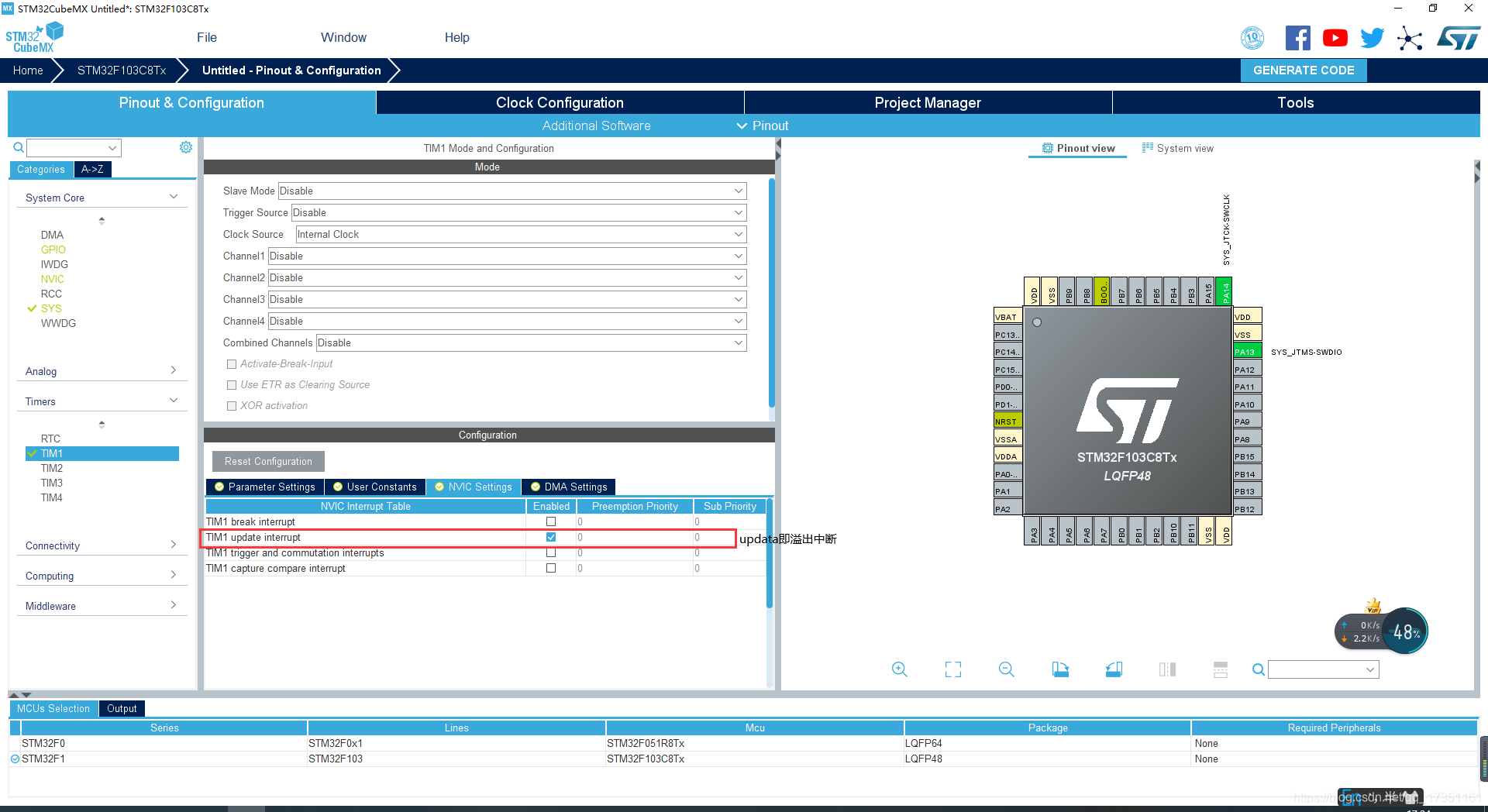Fit the chip view to window
The image size is (1488, 812).
pyautogui.click(x=953, y=669)
